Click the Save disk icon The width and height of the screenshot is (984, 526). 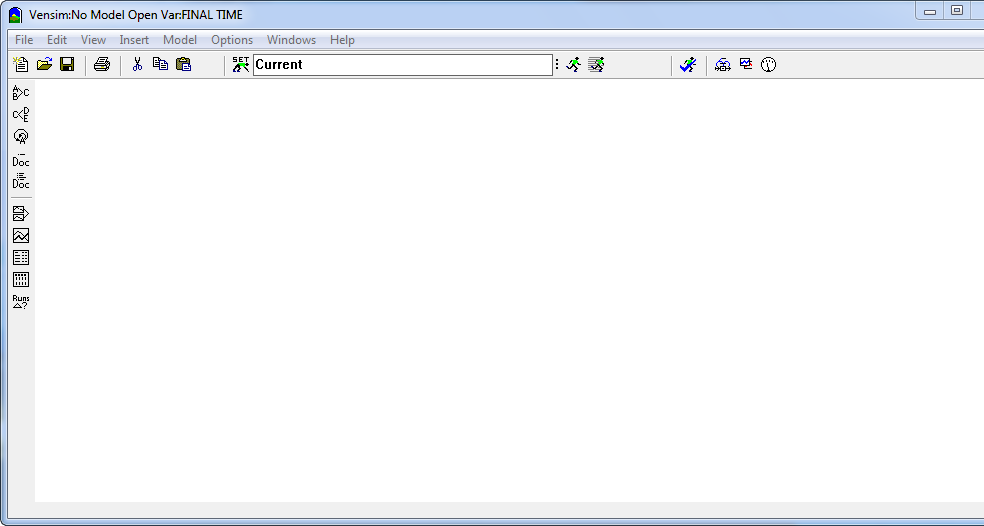pyautogui.click(x=67, y=65)
